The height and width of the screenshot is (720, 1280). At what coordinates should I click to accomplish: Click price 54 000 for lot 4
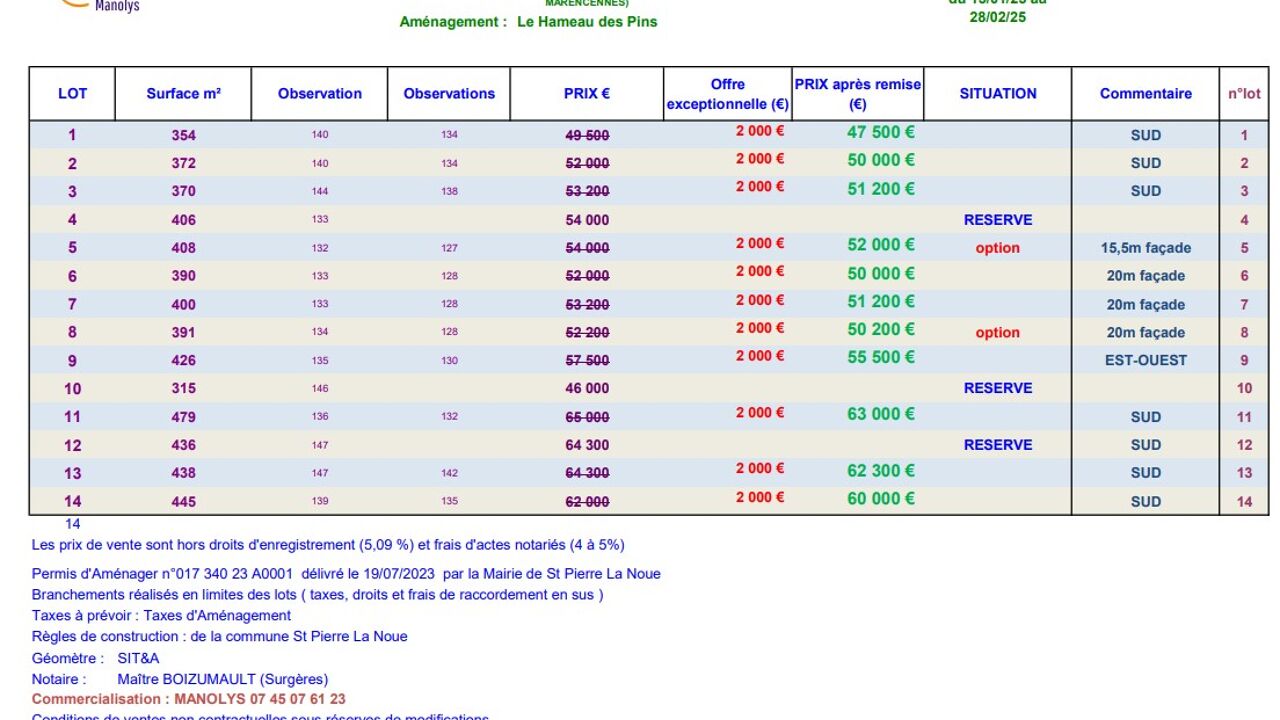point(587,220)
